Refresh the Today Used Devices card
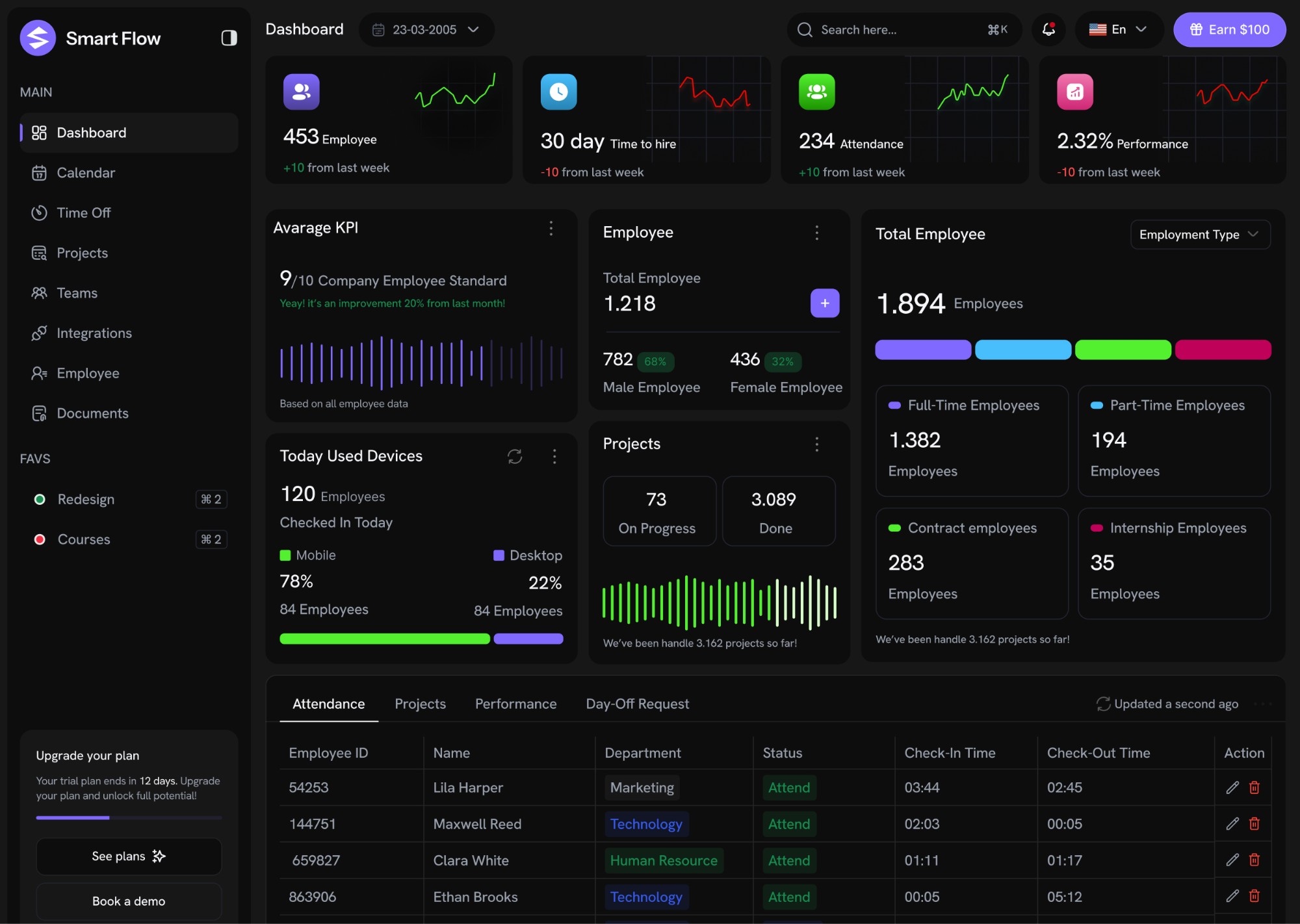Screen dimensions: 1300x924 coord(515,456)
